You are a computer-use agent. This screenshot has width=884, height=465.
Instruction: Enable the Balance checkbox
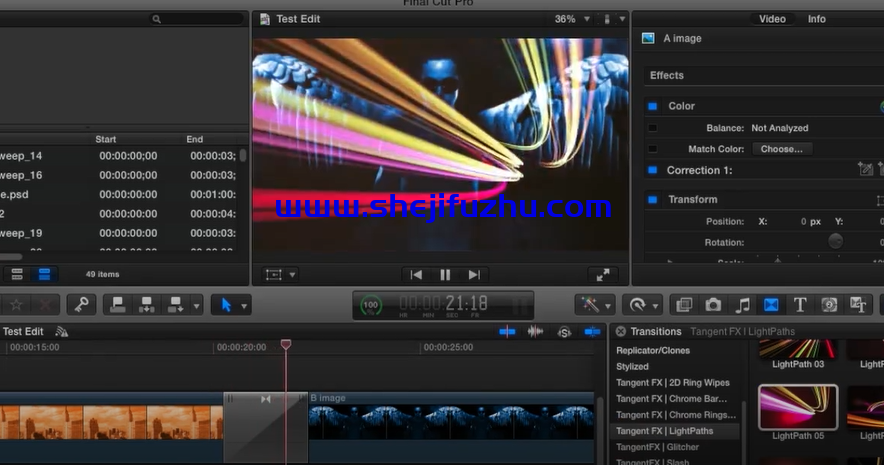pos(652,128)
